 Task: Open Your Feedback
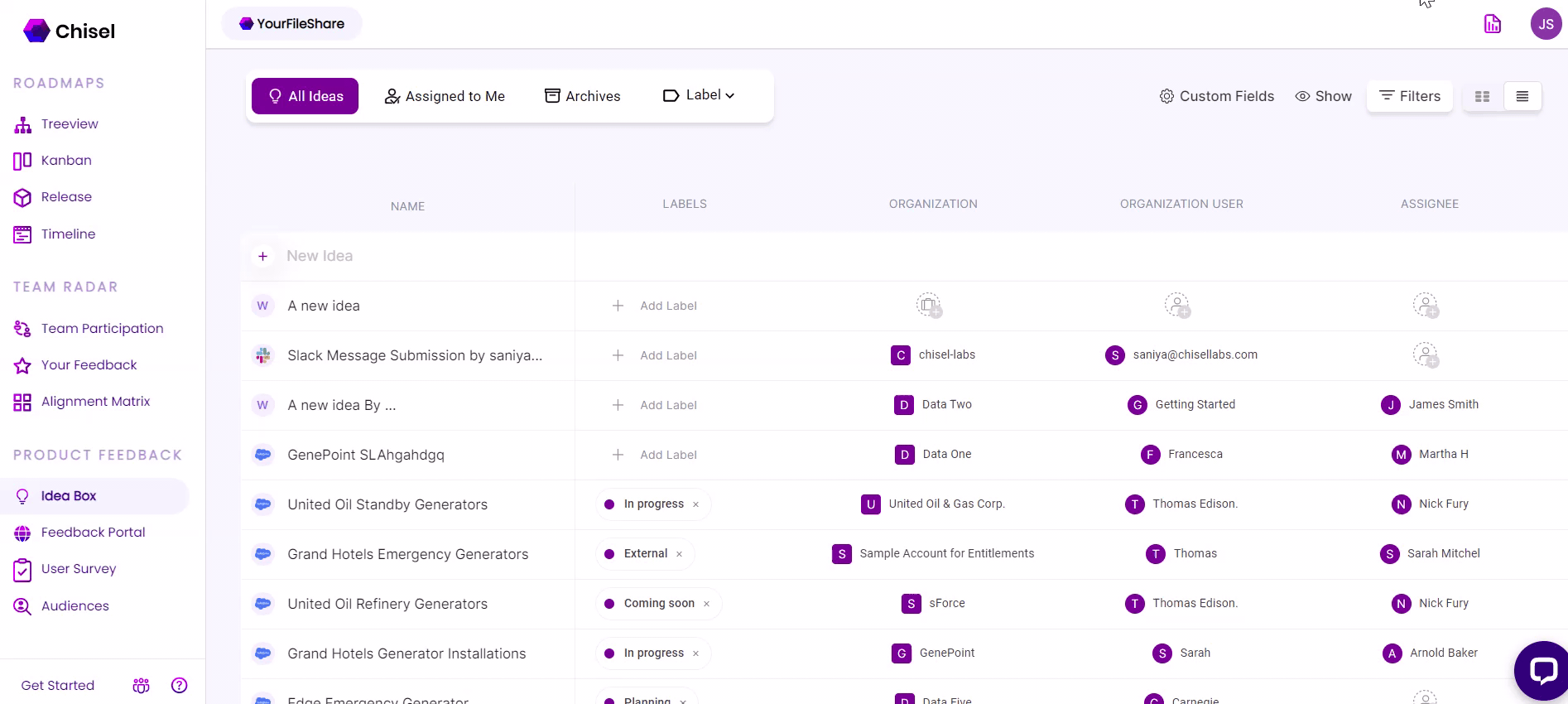[x=75, y=365]
